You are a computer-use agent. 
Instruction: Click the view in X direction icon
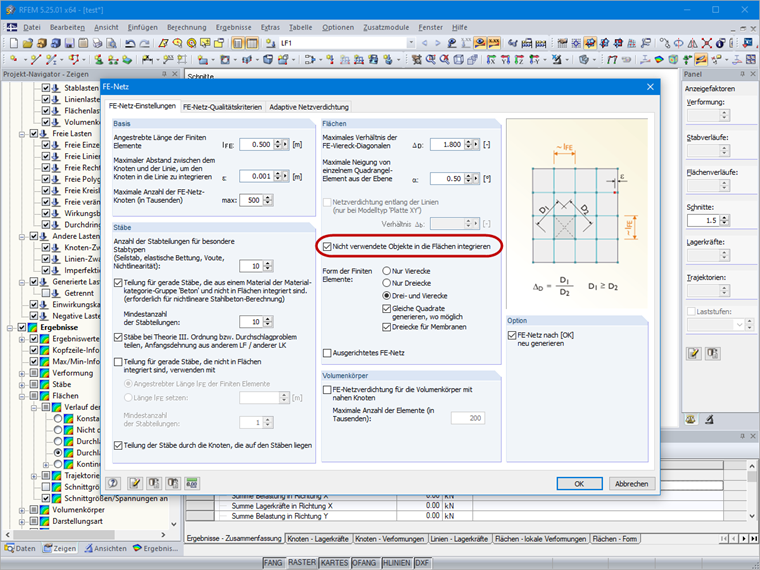[491, 60]
